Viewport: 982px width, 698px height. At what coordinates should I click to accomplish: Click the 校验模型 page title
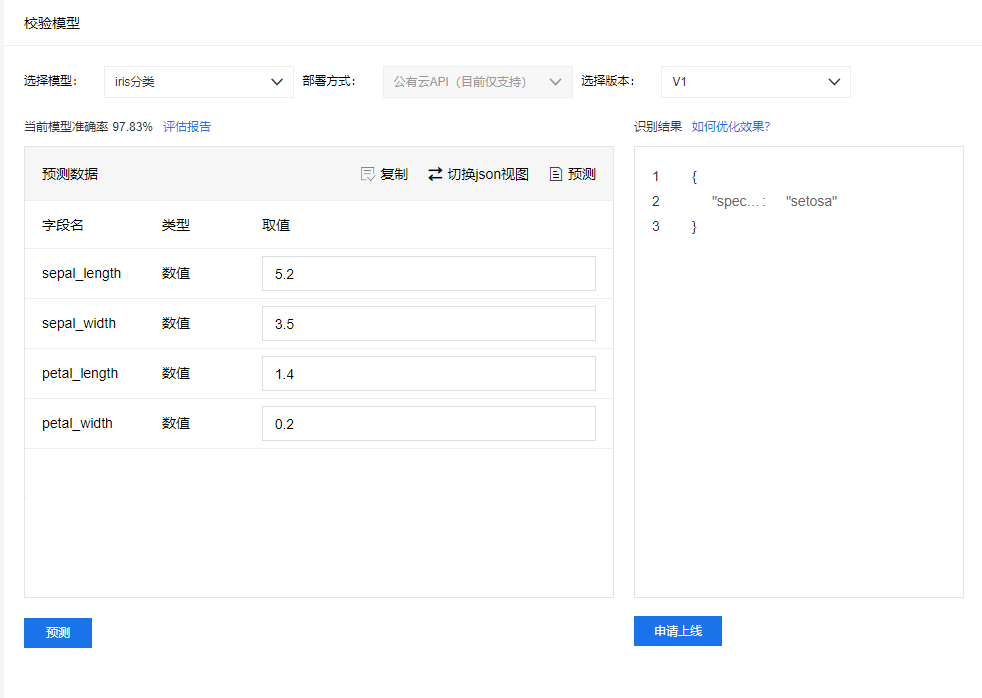pyautogui.click(x=52, y=23)
